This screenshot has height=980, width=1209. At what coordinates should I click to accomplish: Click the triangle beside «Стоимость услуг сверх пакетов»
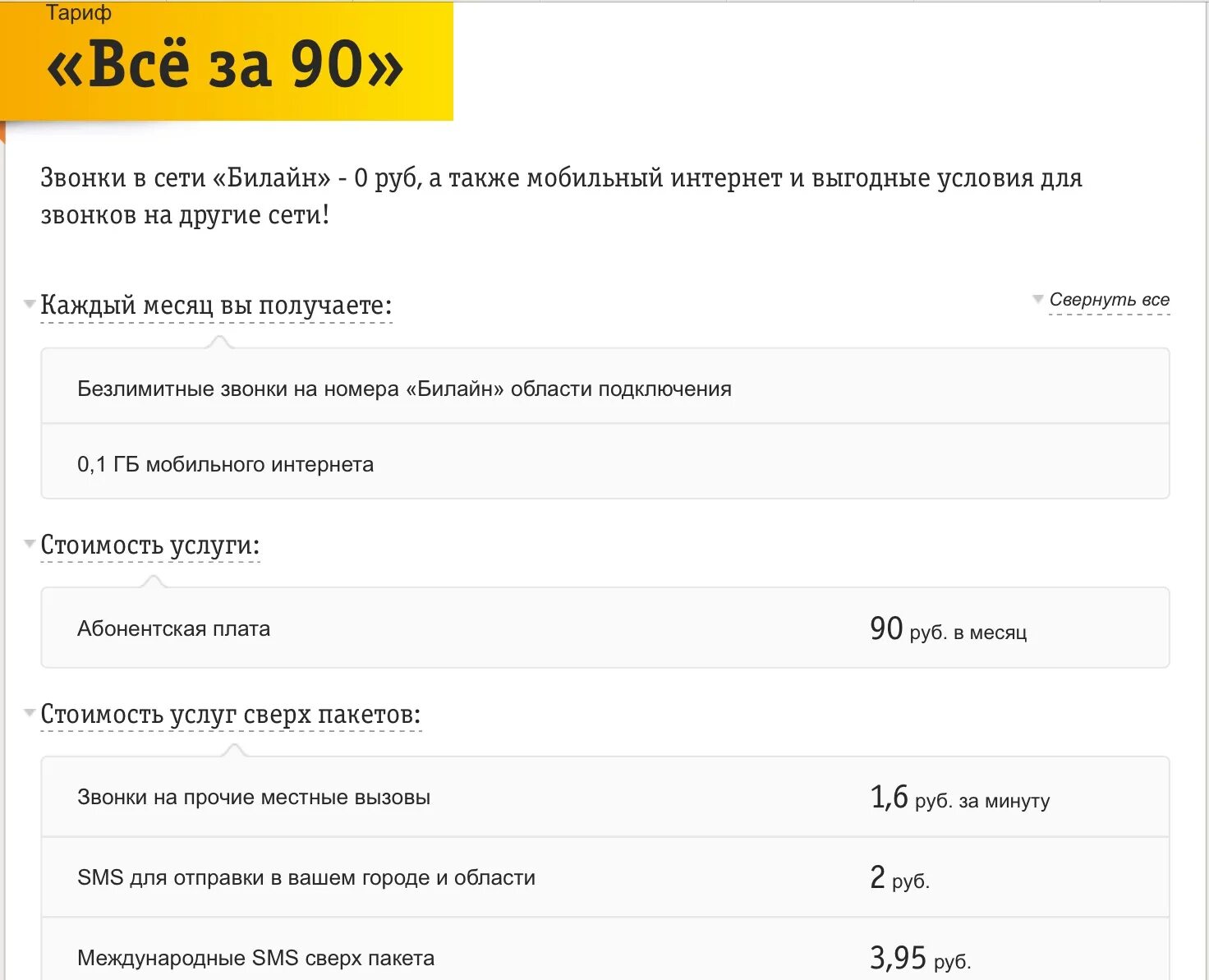pos(30,712)
